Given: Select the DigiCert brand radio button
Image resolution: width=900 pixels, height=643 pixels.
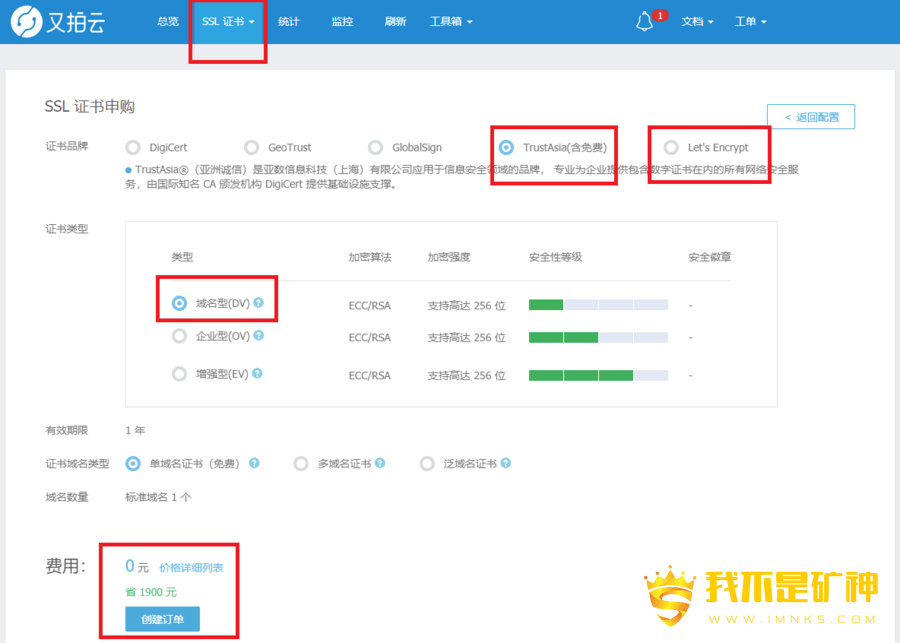Looking at the screenshot, I should click(x=133, y=148).
